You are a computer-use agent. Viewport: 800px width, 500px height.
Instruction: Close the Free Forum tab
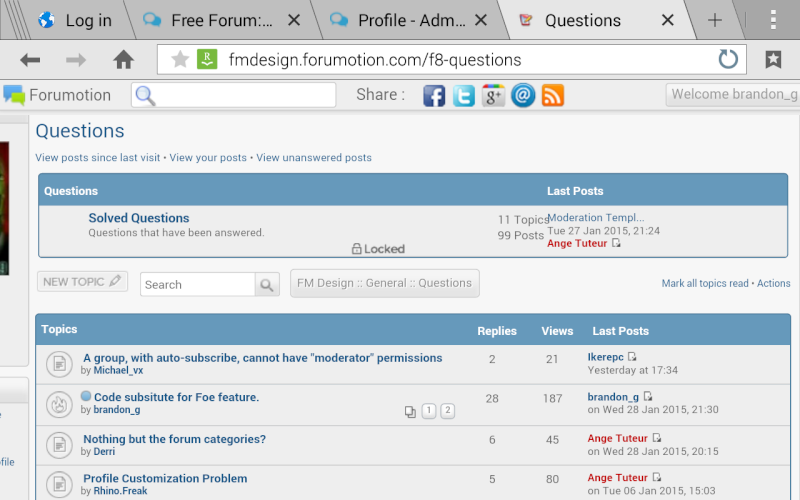[294, 20]
